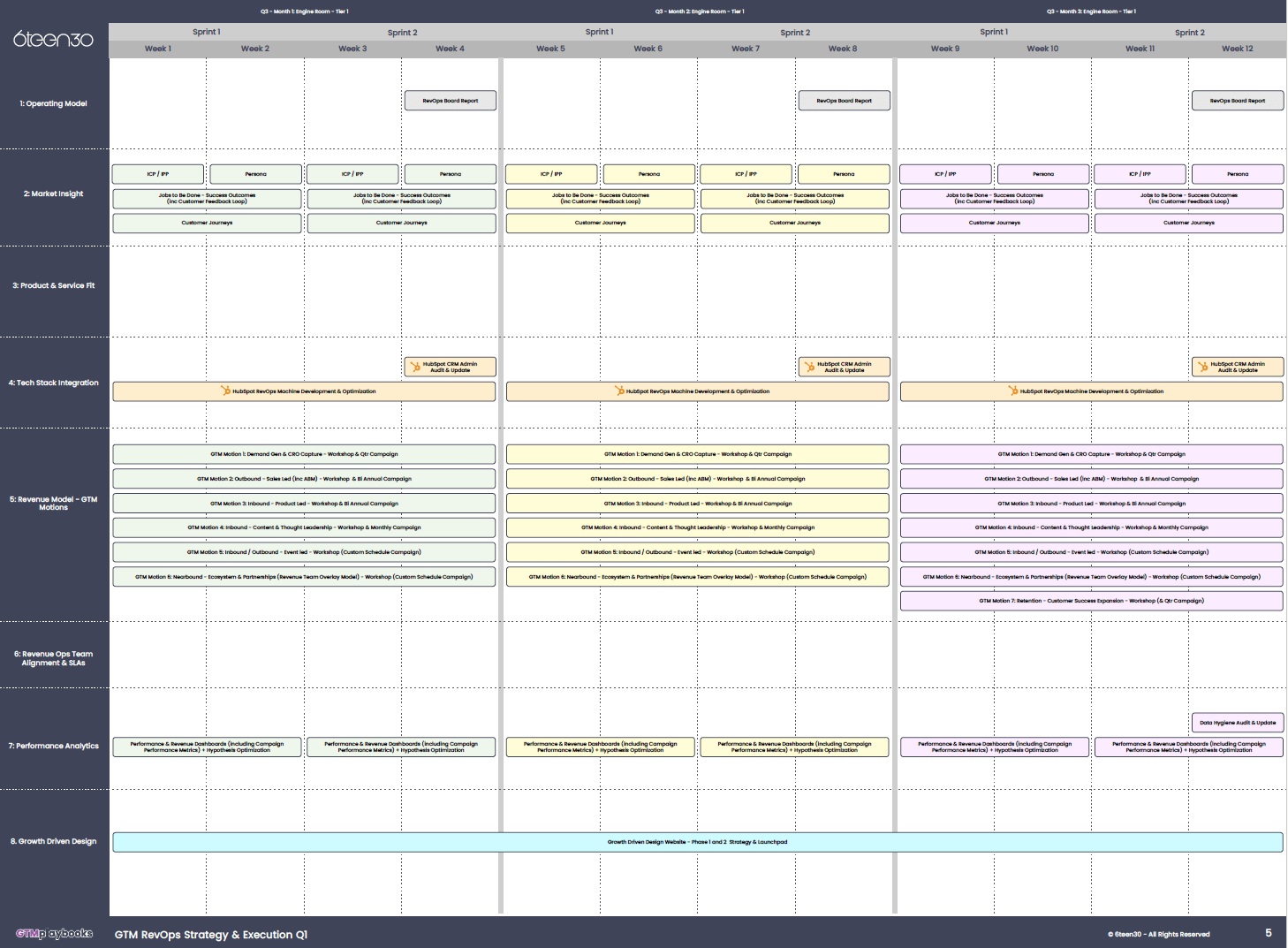The width and height of the screenshot is (1288, 948).
Task: Click the page number 5
Action: (1269, 933)
